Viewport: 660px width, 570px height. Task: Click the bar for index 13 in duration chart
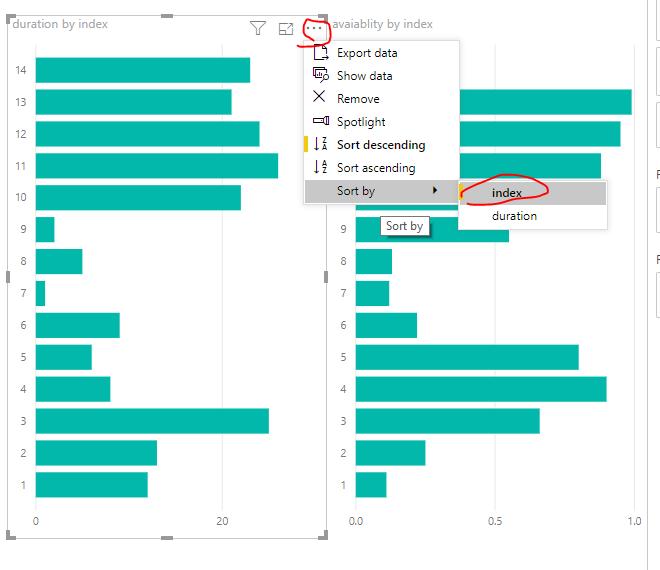point(133,102)
